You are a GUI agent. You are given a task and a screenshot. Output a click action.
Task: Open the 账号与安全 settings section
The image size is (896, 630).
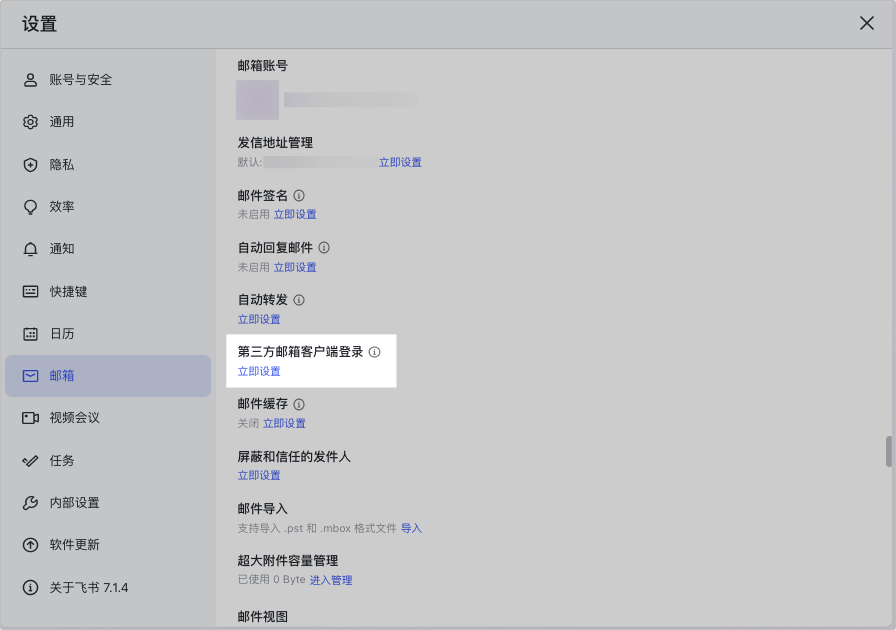click(x=108, y=80)
